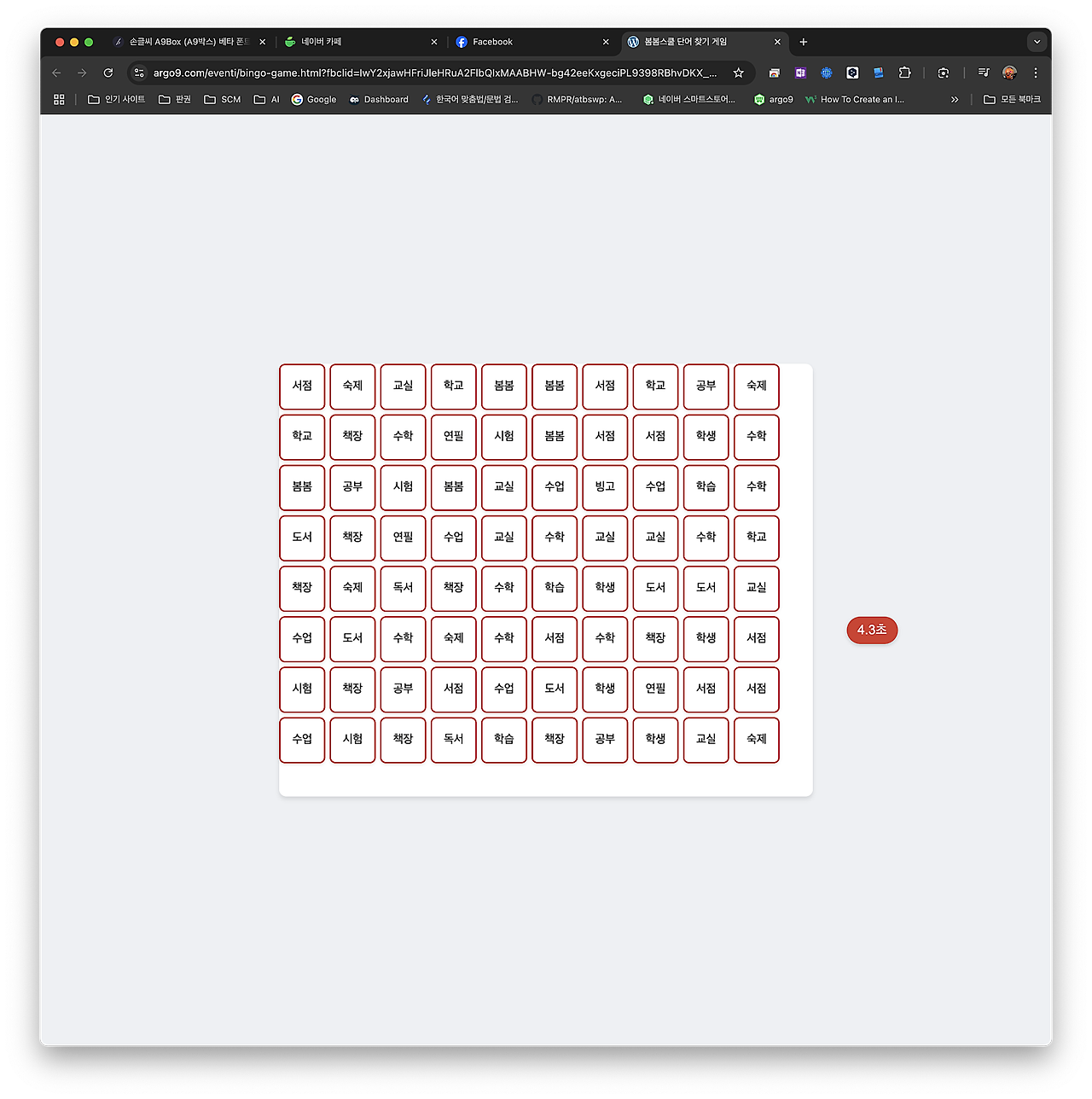This screenshot has width=1092, height=1099.
Task: Open a new tab
Action: click(x=803, y=42)
